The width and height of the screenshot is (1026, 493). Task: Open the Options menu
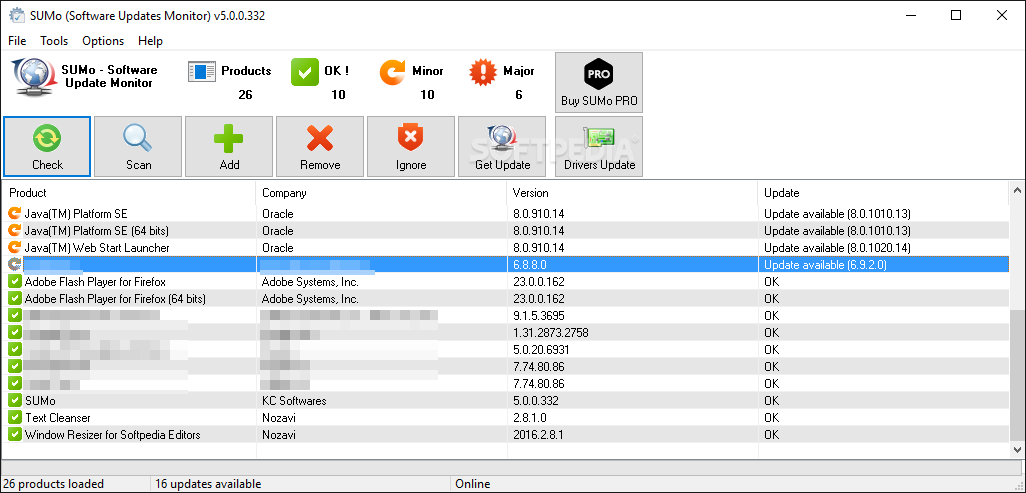coord(103,41)
